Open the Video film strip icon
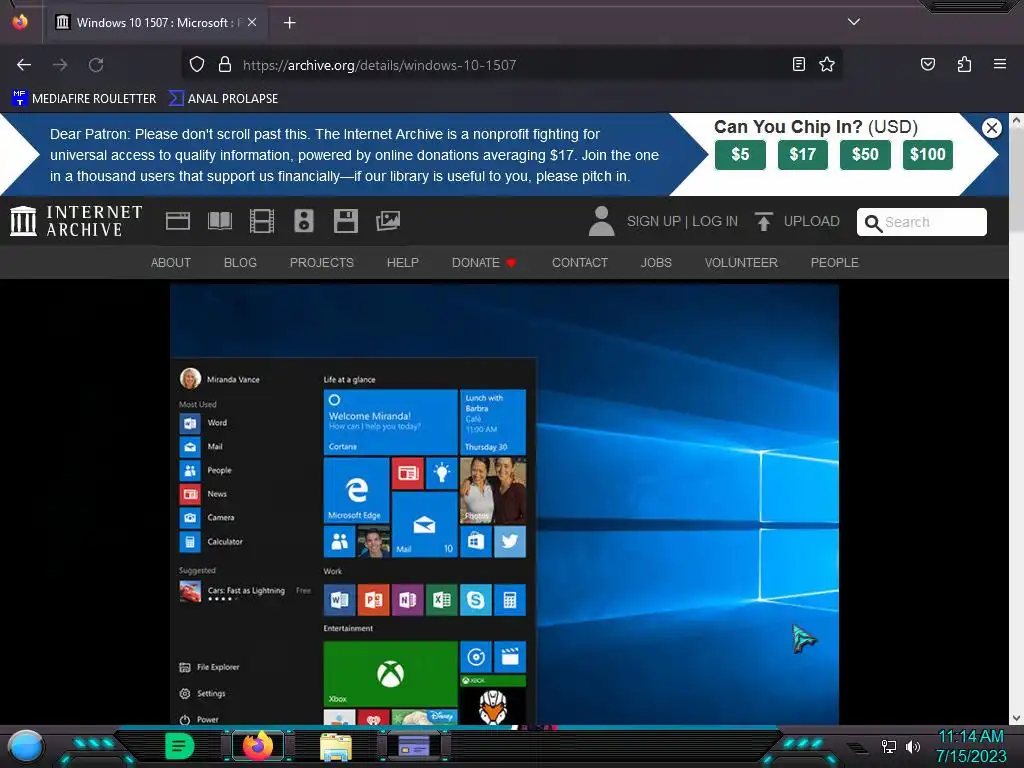The height and width of the screenshot is (768, 1024). 261,221
